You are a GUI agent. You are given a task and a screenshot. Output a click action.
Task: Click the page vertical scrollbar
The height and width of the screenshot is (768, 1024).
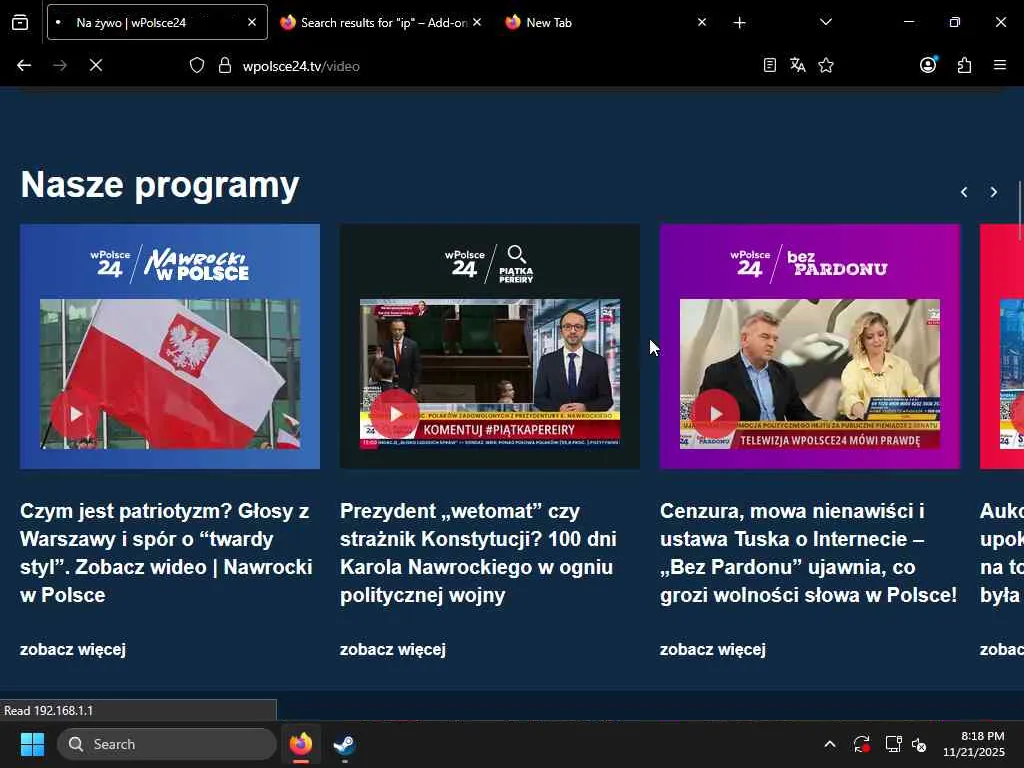(x=1020, y=209)
